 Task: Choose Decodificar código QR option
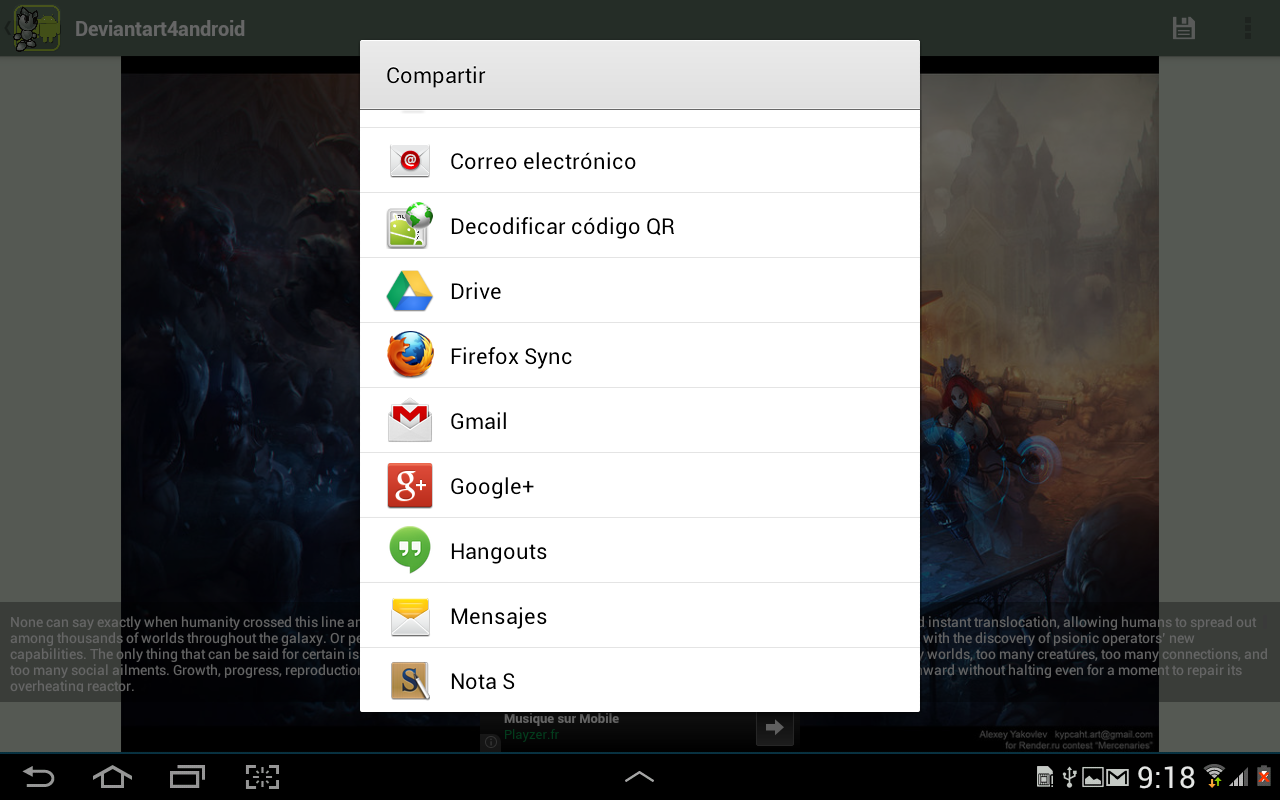(640, 226)
